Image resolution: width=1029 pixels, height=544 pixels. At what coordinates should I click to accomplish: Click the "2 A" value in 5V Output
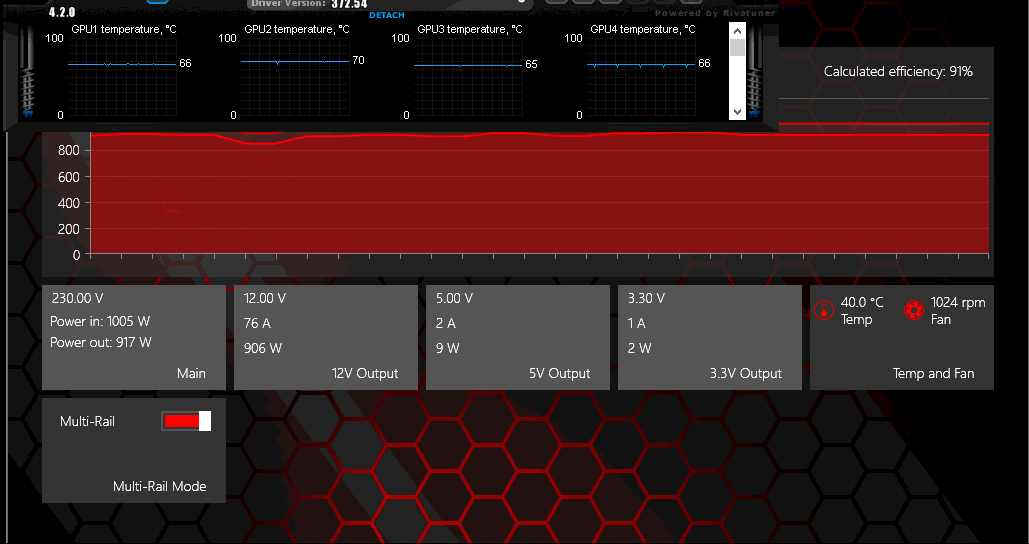tap(446, 324)
